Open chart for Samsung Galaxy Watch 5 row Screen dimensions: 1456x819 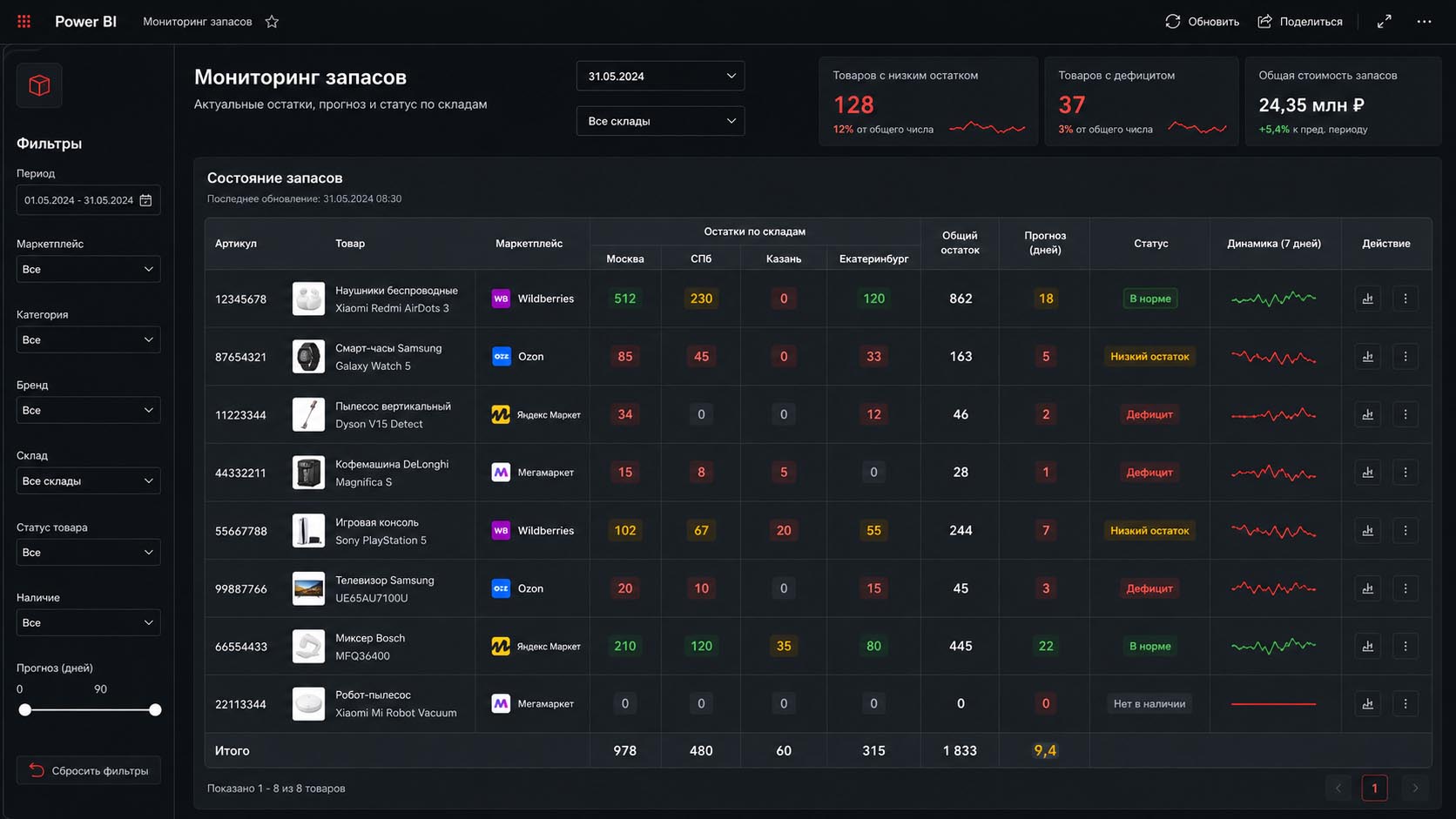pos(1368,356)
